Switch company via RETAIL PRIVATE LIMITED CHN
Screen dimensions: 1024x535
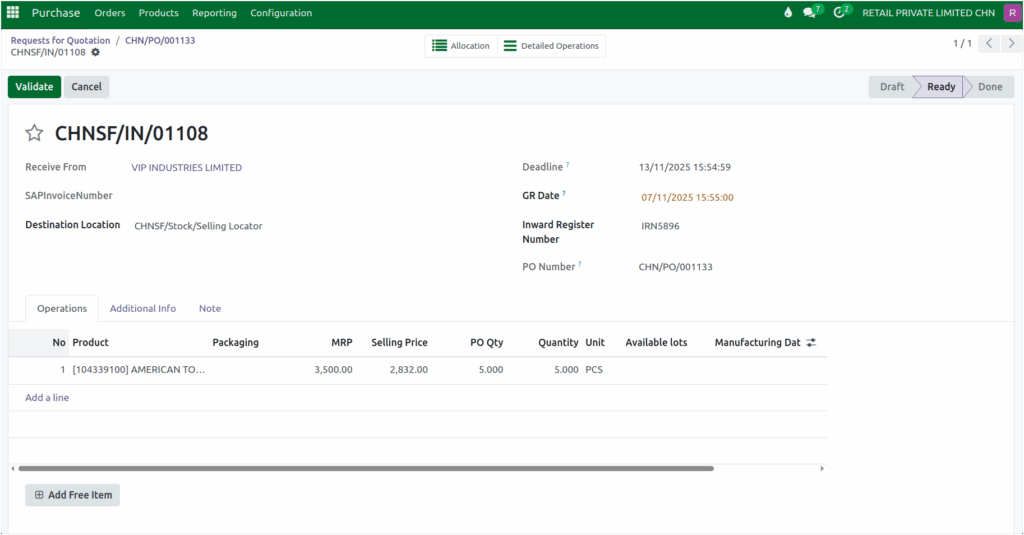click(x=928, y=13)
